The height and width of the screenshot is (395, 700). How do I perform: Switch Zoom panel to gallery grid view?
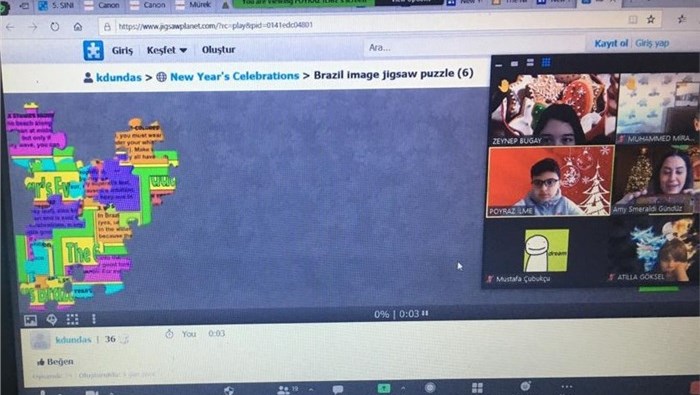(x=546, y=62)
